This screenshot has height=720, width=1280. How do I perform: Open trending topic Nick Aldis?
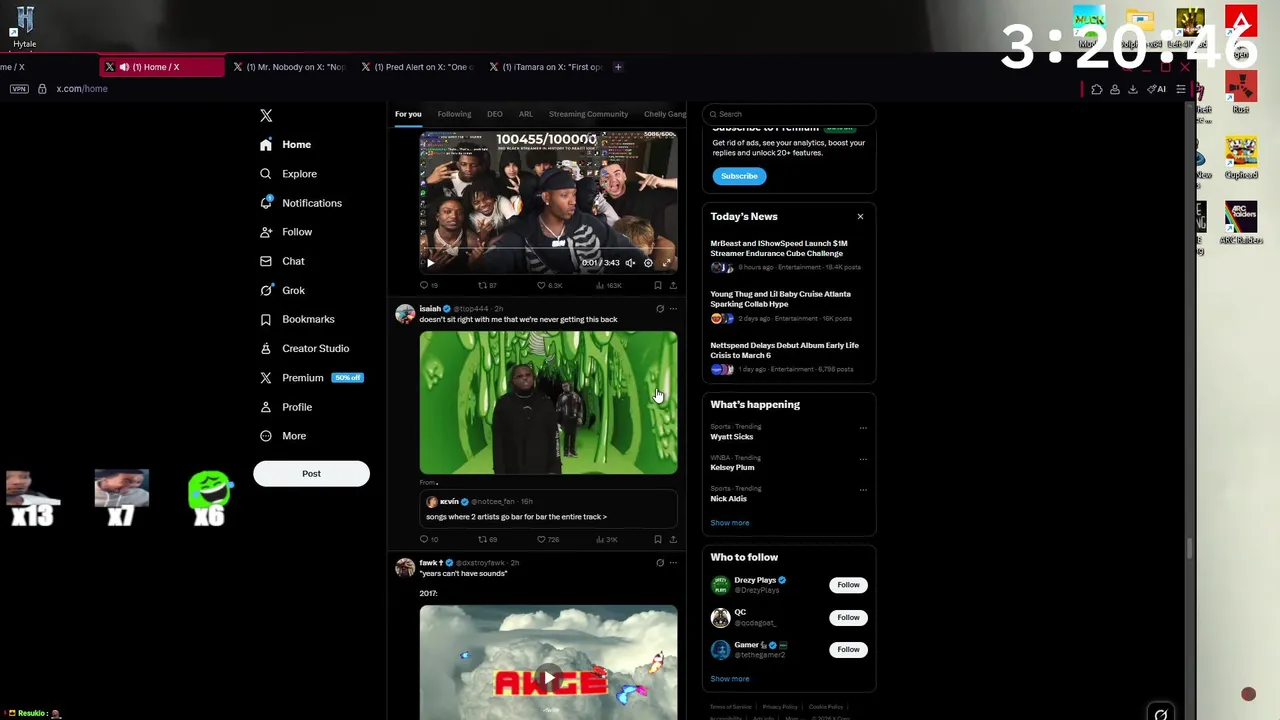729,499
